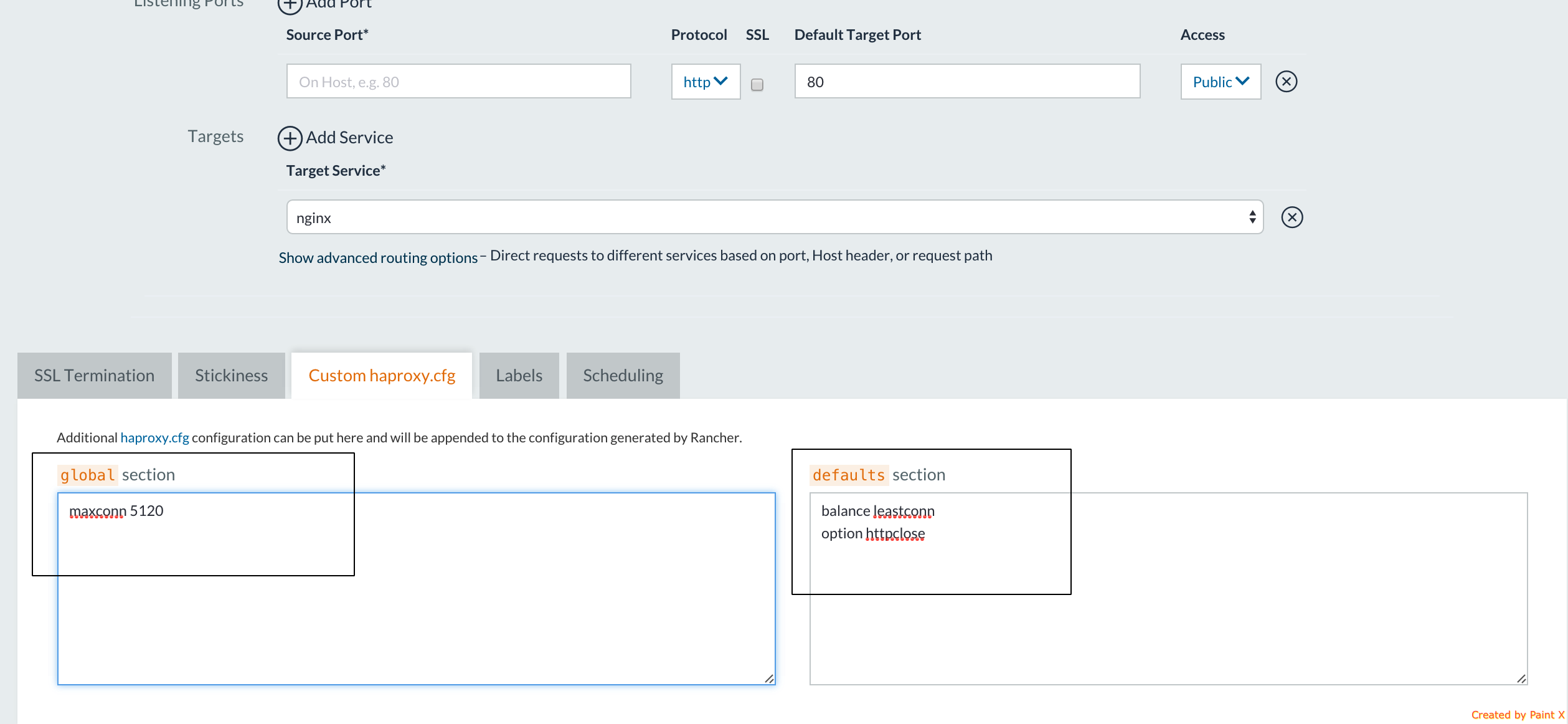Screen dimensions: 1568x724
Task: Click the Default Target Port field
Action: tap(966, 82)
